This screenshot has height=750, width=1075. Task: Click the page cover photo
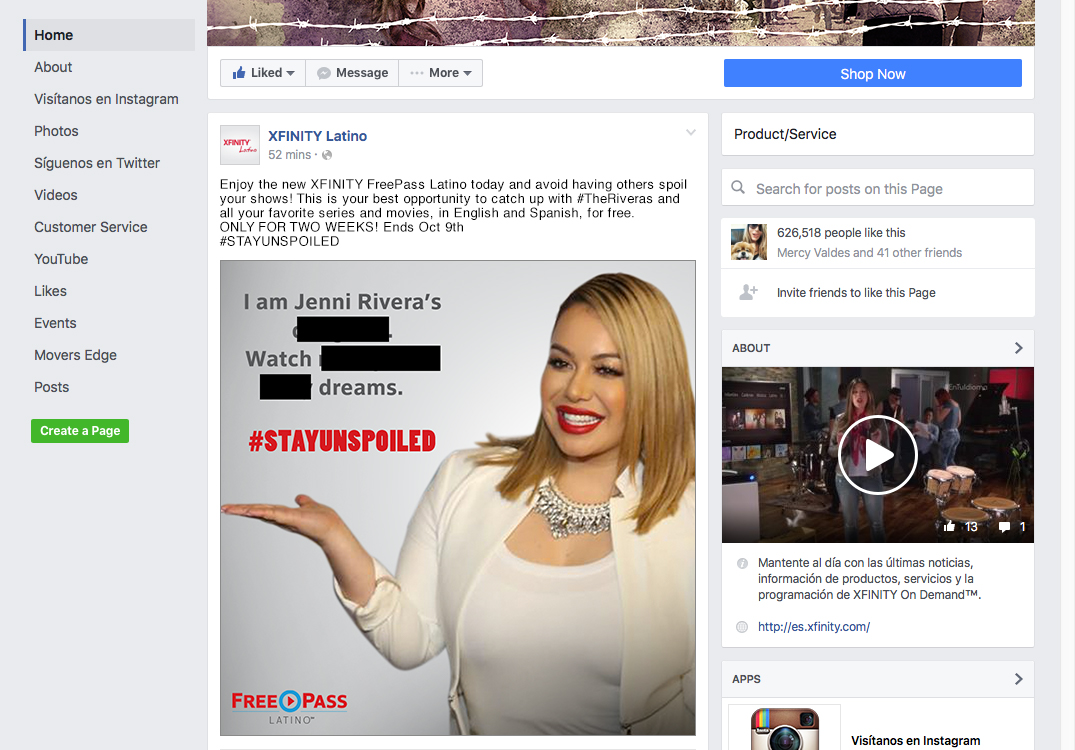621,23
